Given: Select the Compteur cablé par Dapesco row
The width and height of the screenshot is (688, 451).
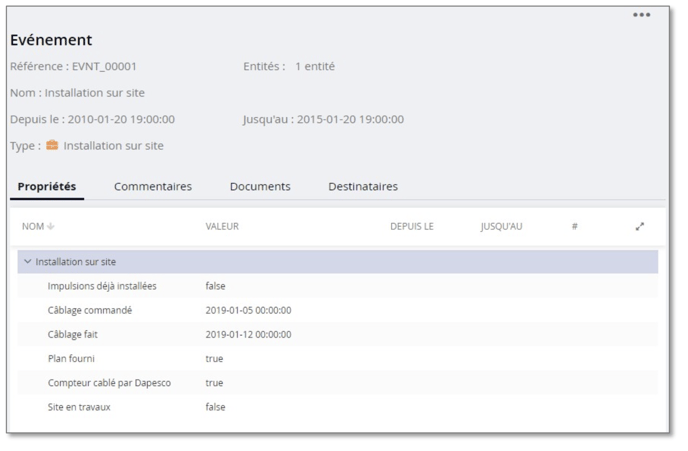Looking at the screenshot, I should (x=337, y=383).
